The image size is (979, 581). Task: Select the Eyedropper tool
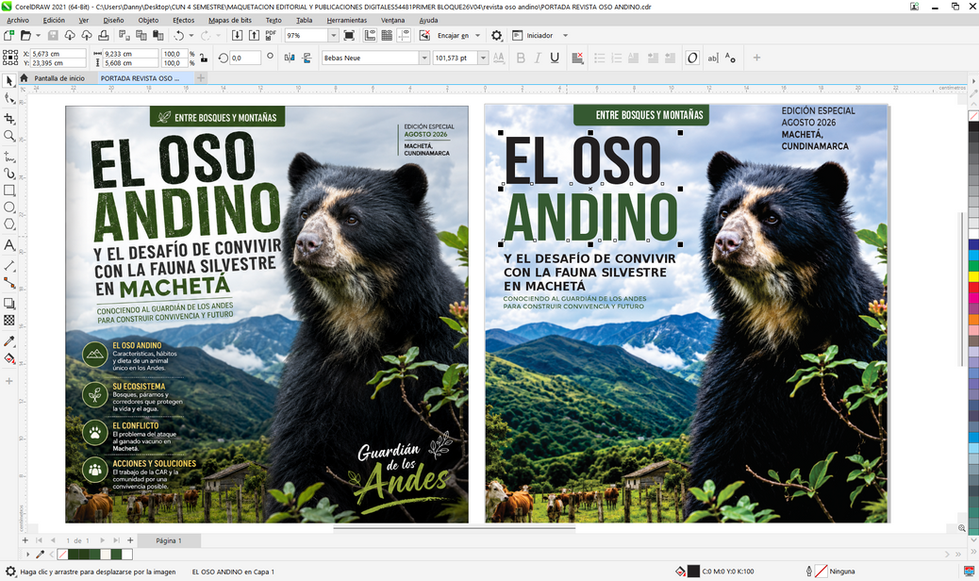9,341
